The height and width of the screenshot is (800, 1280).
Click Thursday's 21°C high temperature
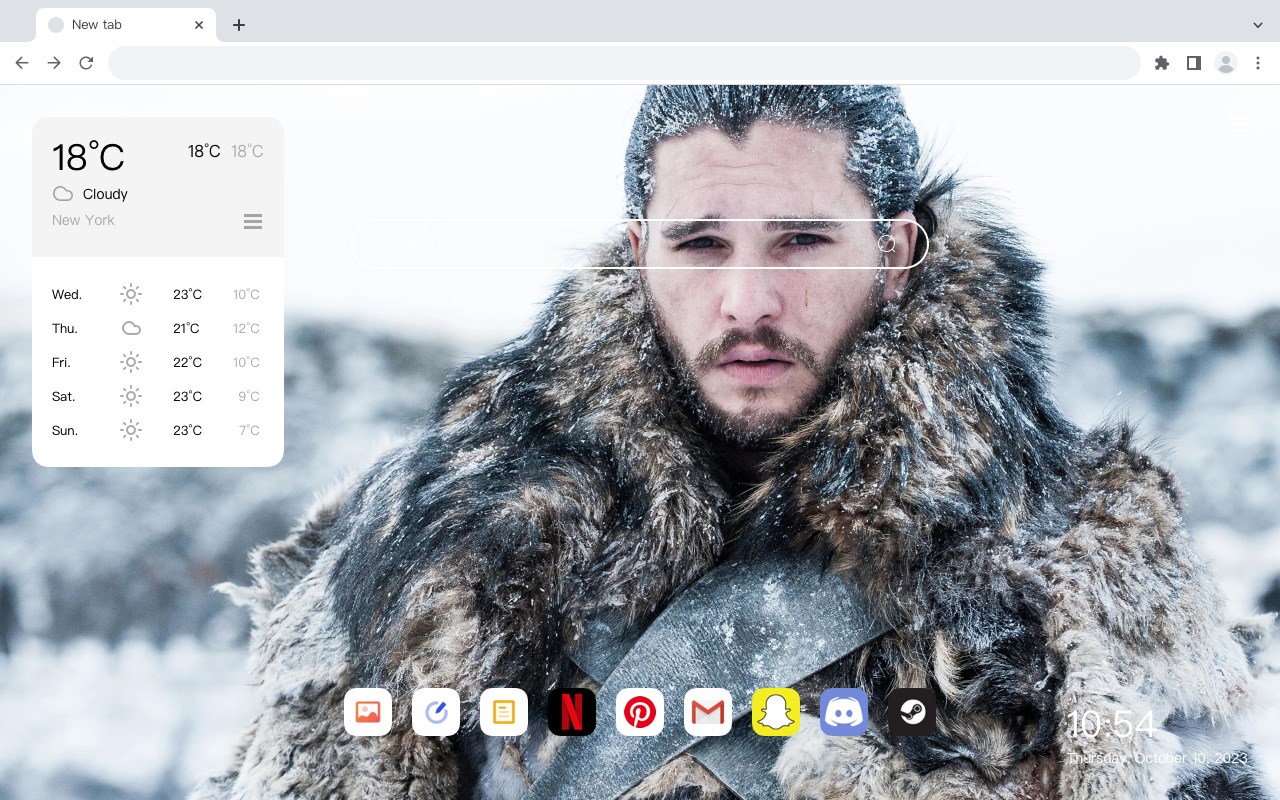coord(186,328)
